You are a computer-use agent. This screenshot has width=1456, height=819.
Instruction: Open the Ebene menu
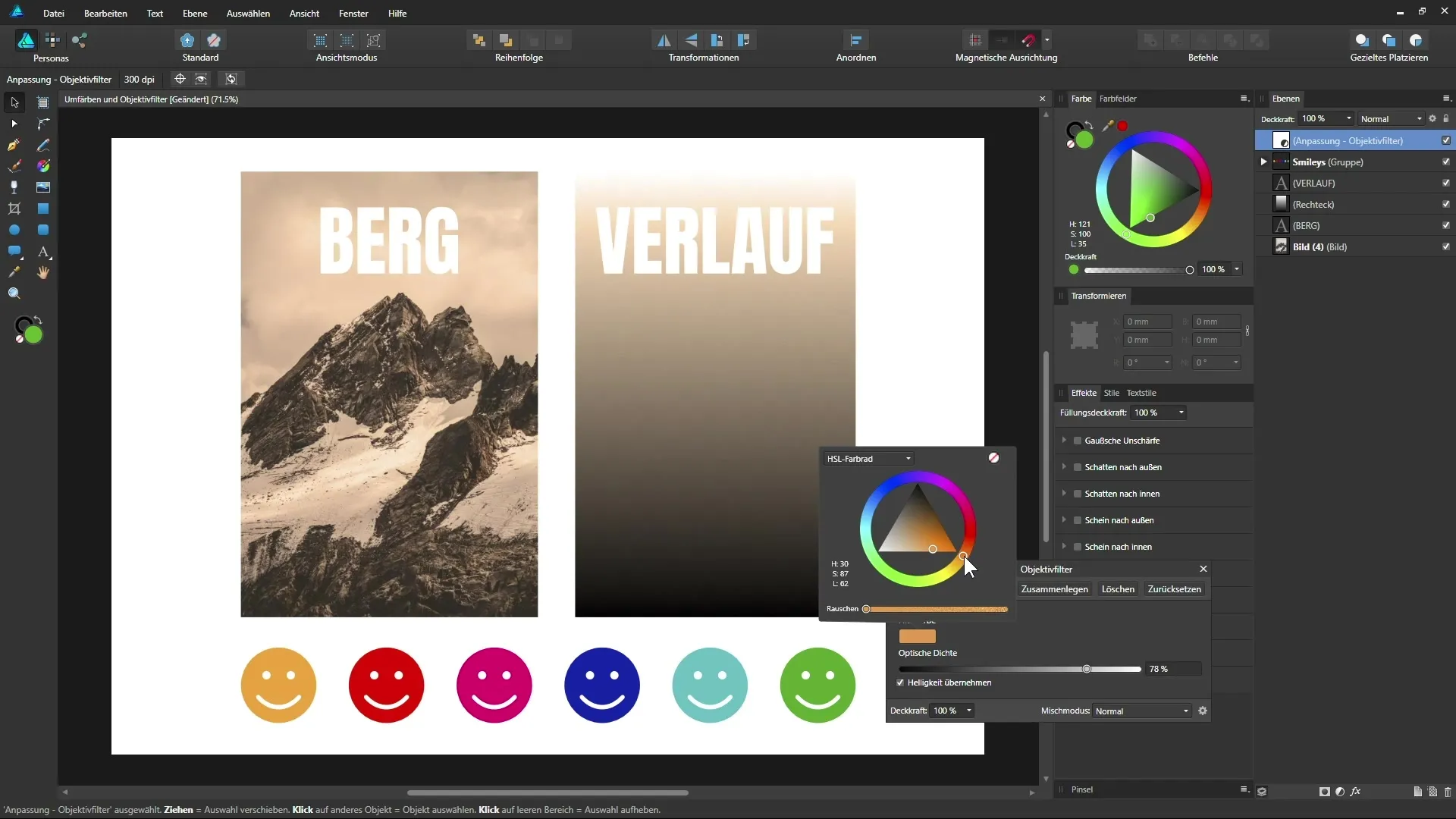(195, 13)
